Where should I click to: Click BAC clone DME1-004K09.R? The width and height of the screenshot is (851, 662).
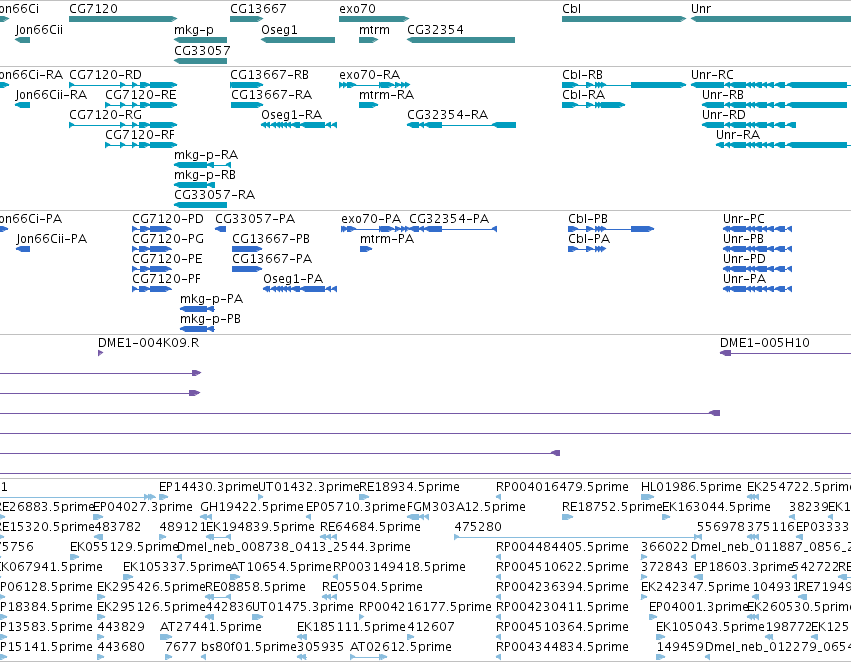[148, 343]
